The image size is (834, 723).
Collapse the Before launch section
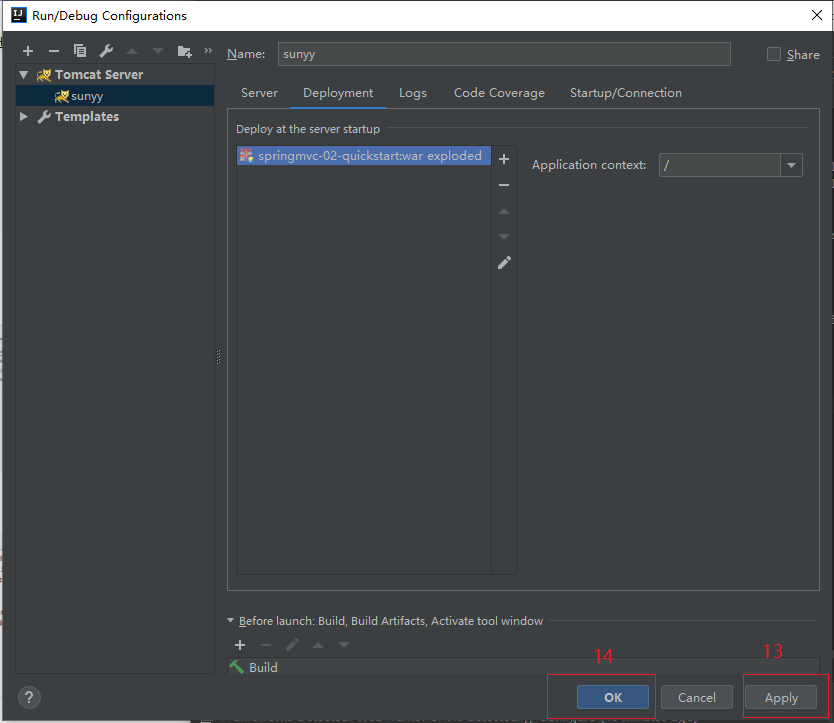point(231,621)
